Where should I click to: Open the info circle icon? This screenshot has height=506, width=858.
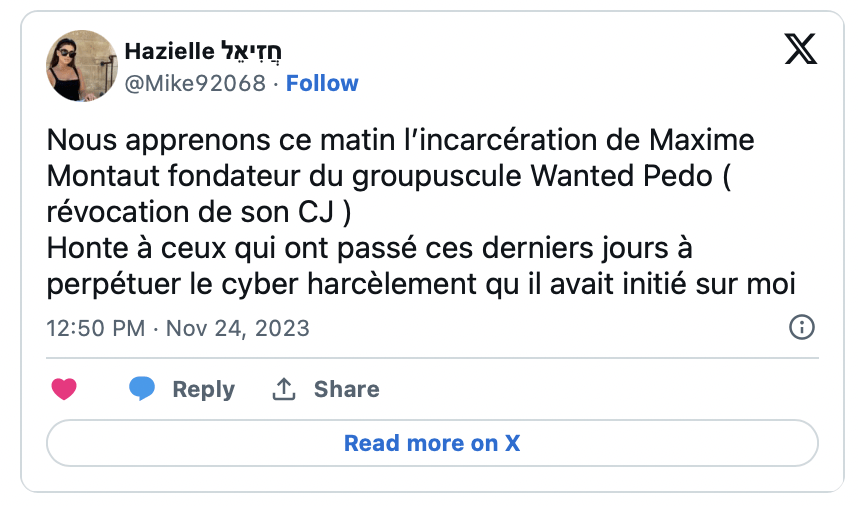802,327
